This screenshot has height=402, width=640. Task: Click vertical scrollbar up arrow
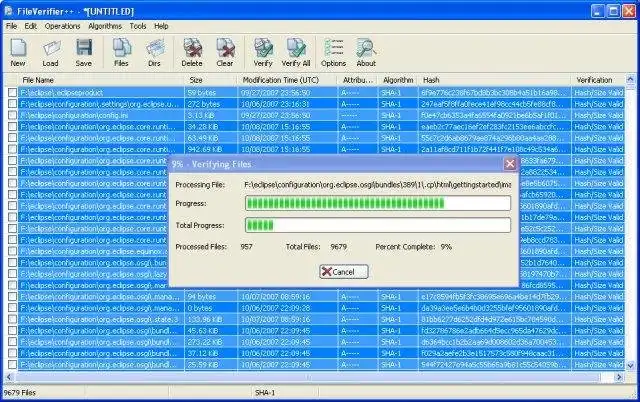tap(631, 79)
